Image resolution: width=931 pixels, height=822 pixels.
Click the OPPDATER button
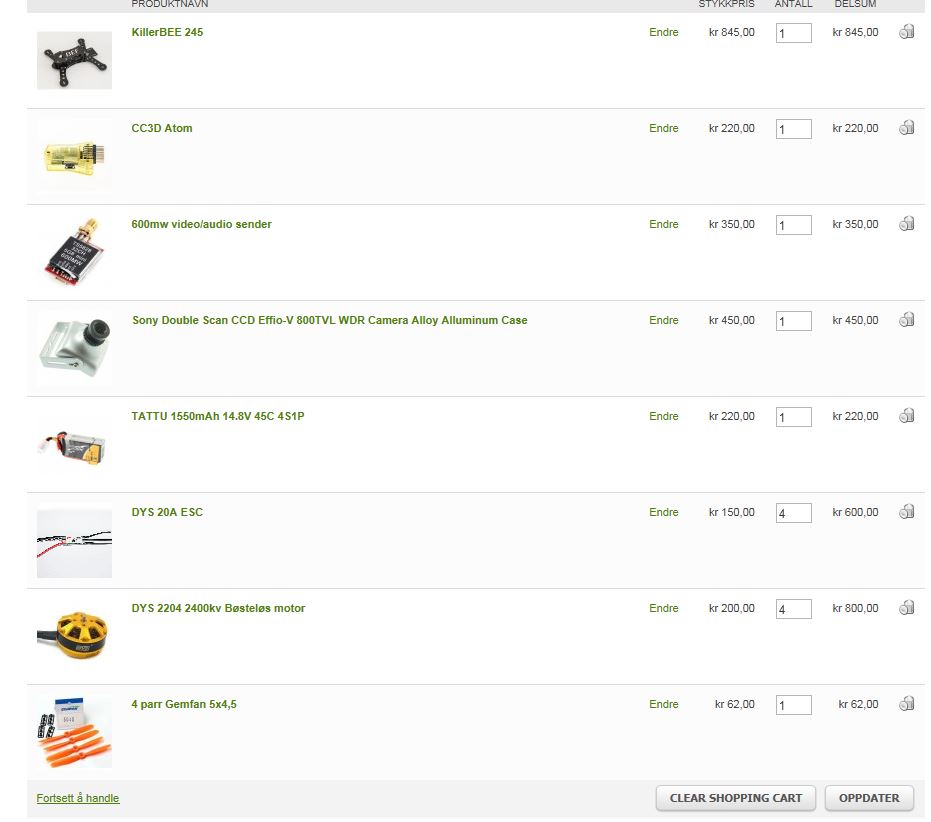click(x=869, y=798)
